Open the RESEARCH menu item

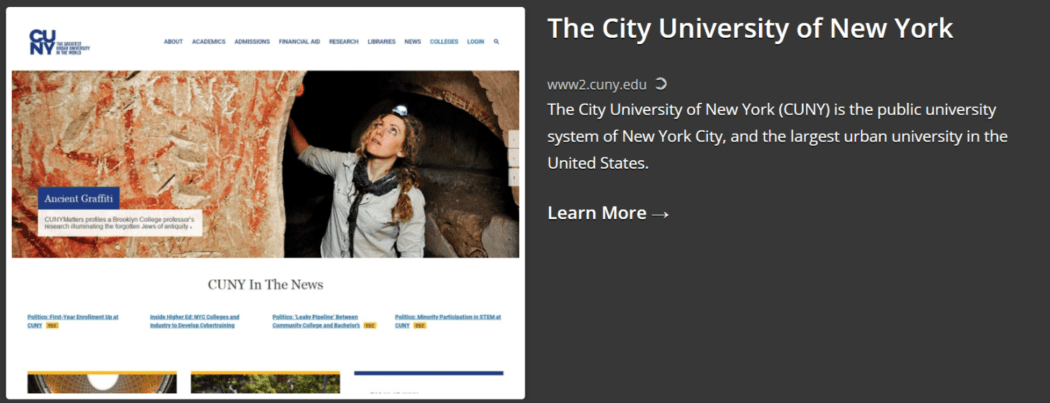coord(344,42)
